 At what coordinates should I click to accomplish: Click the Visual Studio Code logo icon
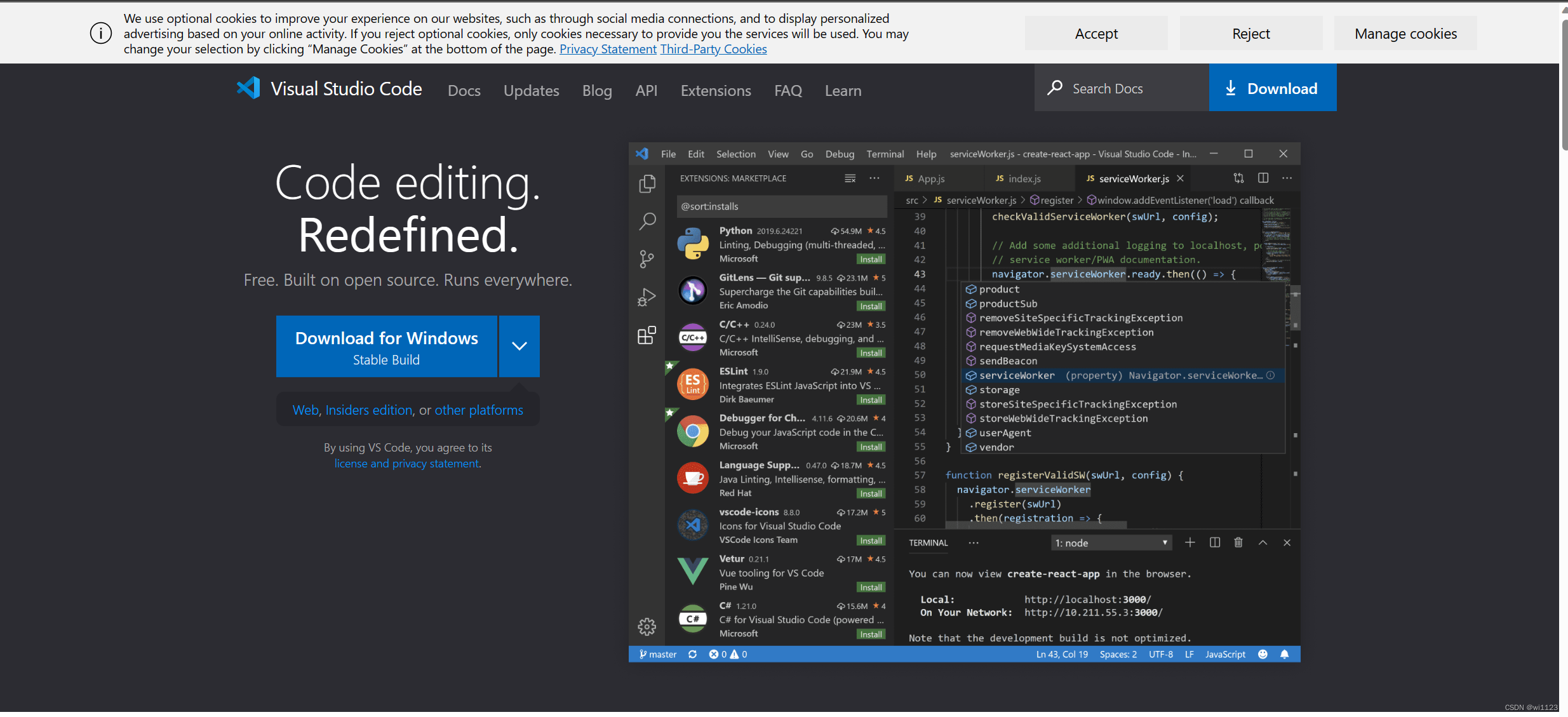point(248,88)
